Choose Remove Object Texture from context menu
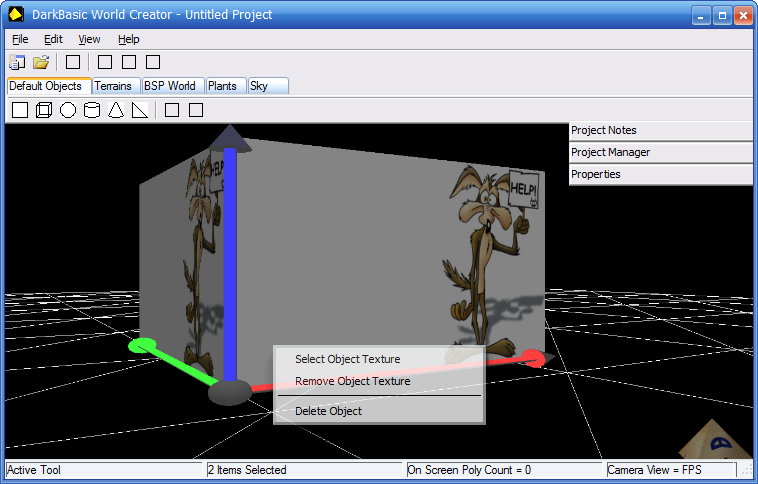758x484 pixels. tap(379, 381)
